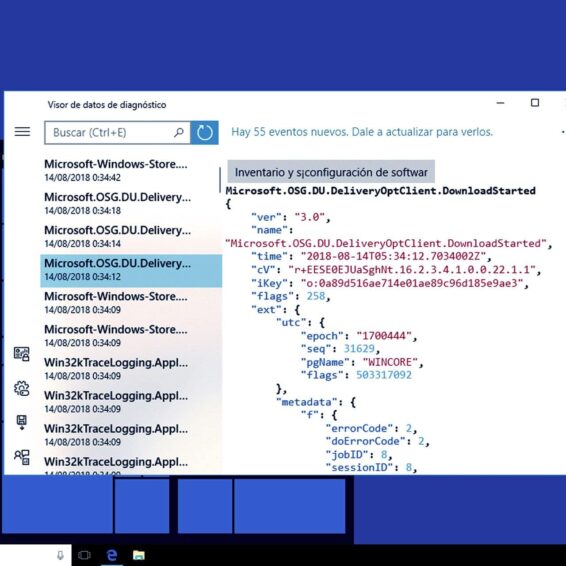Click the "iKey" value in the JSON

tap(412, 283)
